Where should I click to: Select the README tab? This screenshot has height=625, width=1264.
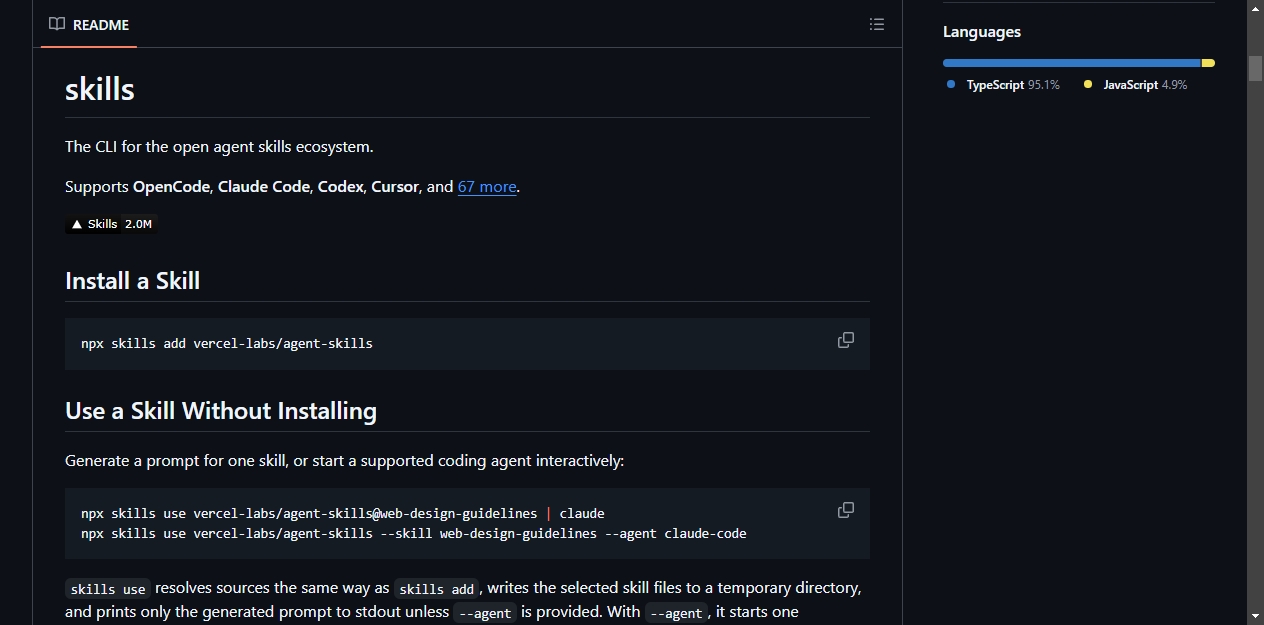(x=89, y=24)
